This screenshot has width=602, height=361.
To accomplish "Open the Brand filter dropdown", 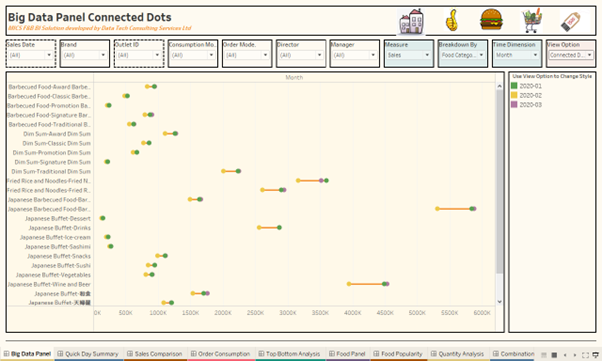I will click(84, 55).
